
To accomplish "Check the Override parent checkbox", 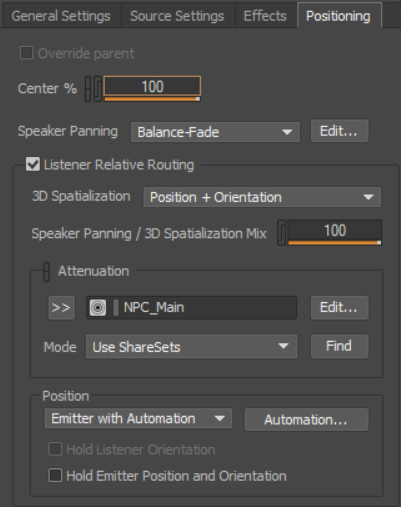I will [x=27, y=53].
